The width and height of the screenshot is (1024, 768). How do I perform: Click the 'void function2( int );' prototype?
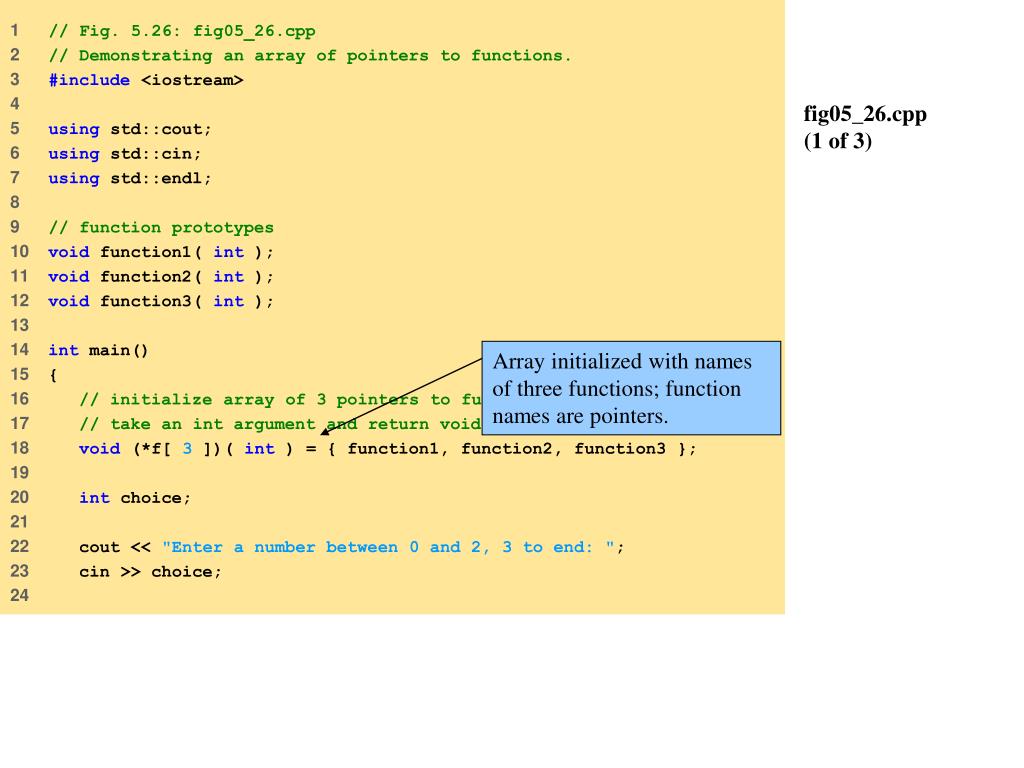pyautogui.click(x=161, y=277)
